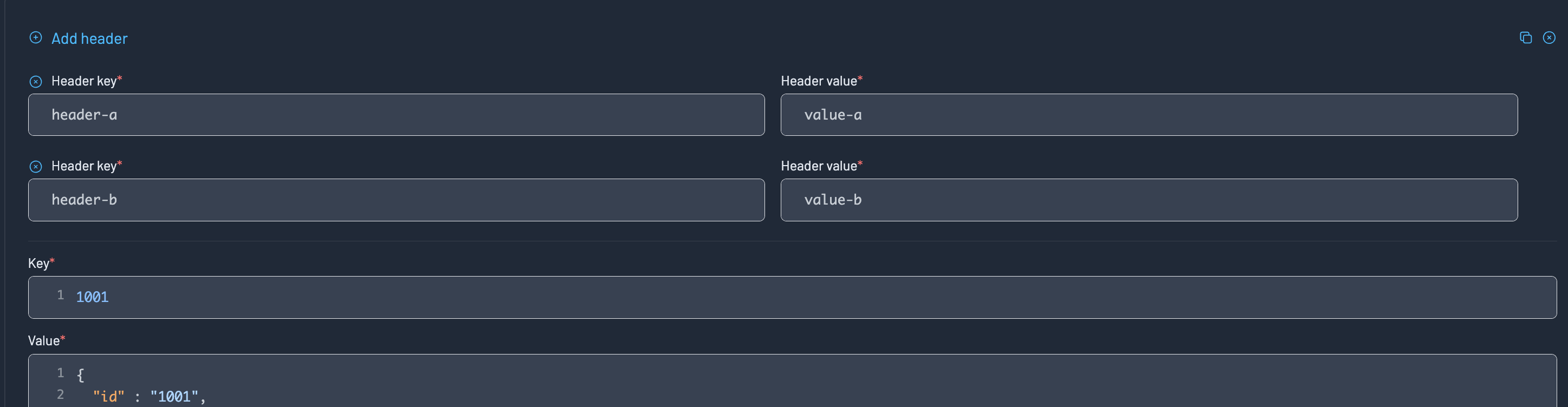
Task: Click the plus icon beside Add header
Action: click(36, 38)
